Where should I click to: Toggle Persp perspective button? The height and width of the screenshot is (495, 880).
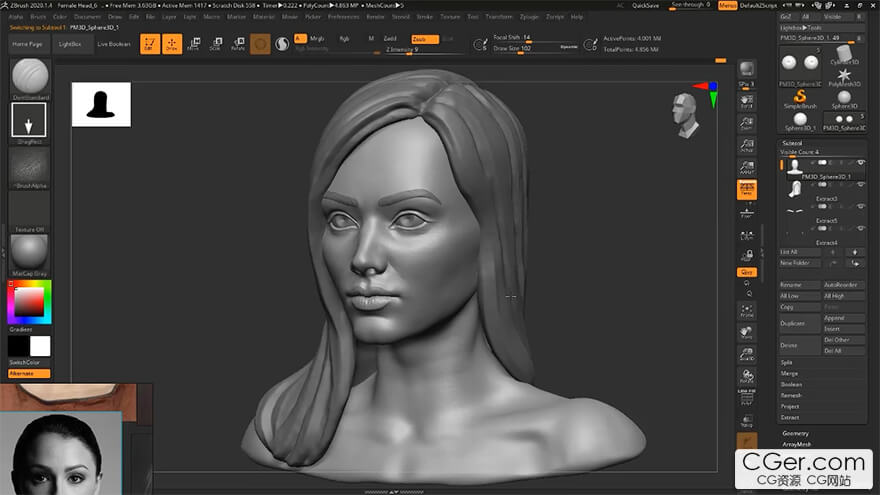(746, 190)
